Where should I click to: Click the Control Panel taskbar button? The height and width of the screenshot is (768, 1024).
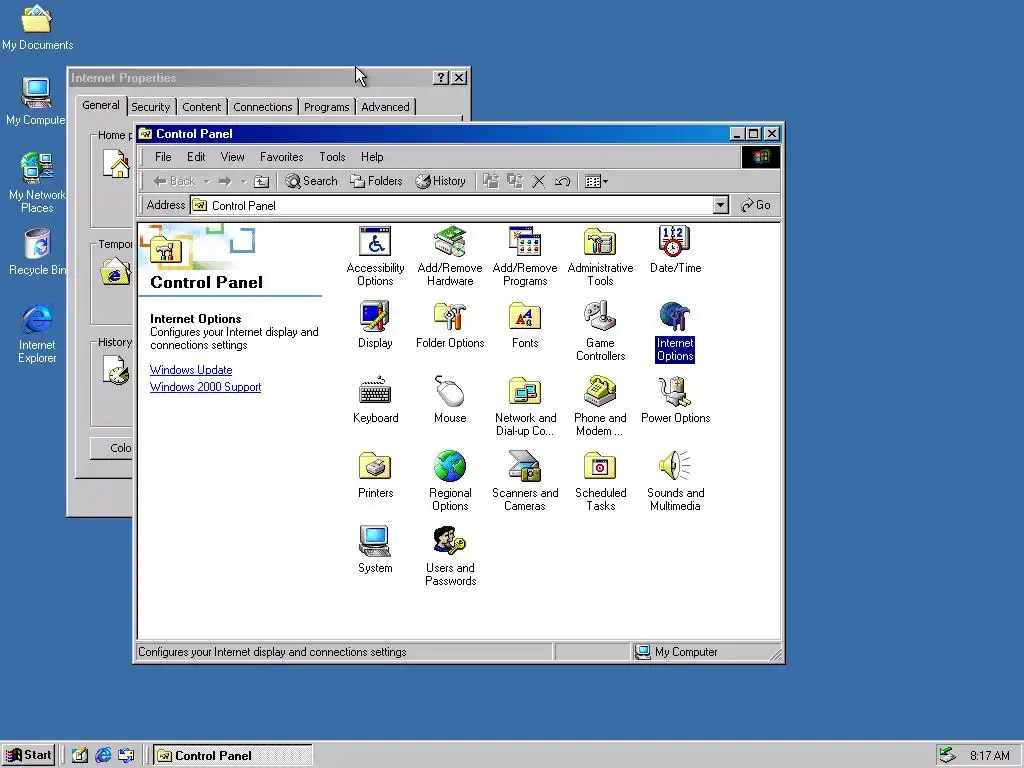(233, 756)
